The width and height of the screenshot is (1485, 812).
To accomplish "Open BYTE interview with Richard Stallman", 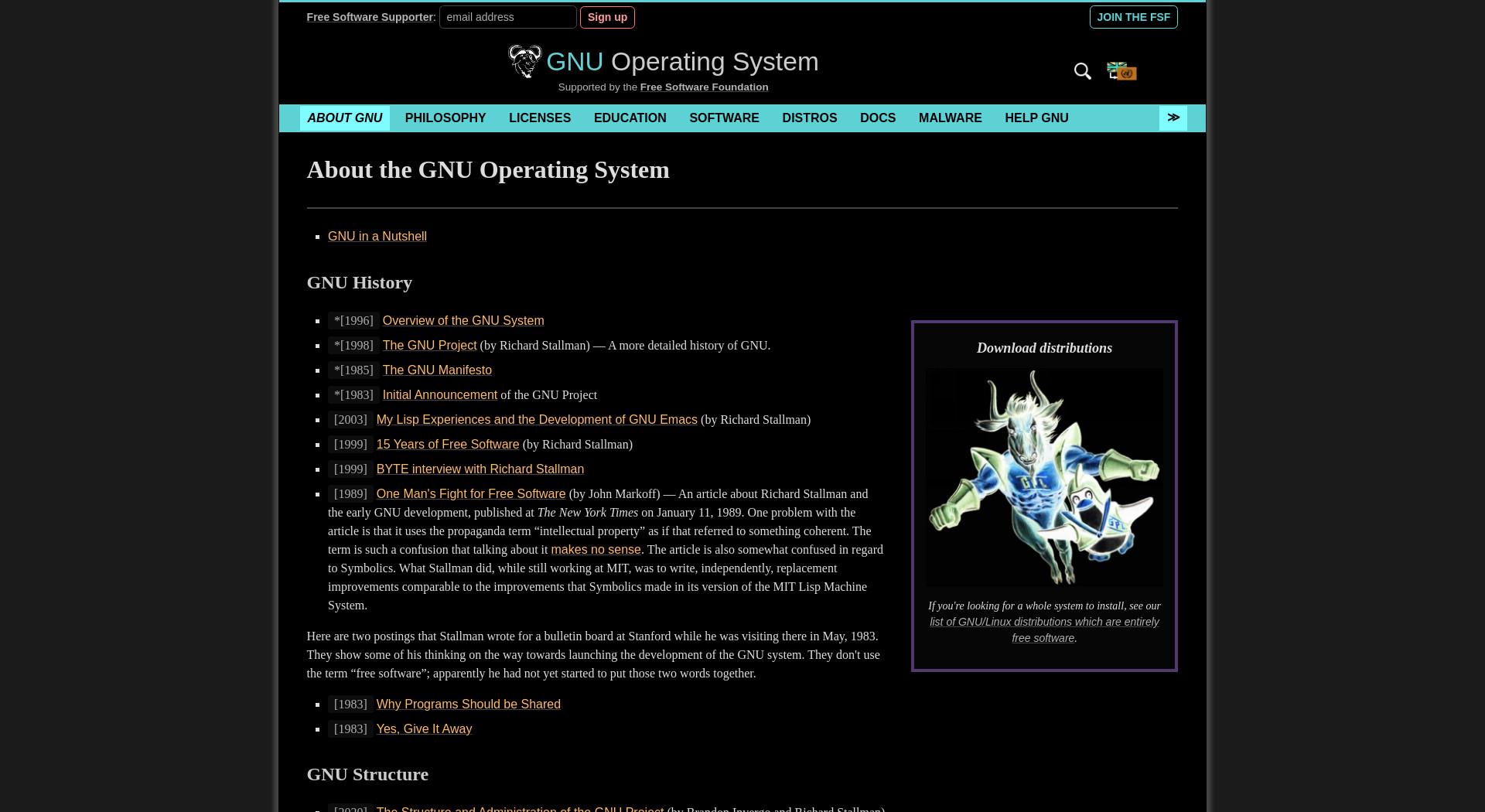I will (x=480, y=469).
